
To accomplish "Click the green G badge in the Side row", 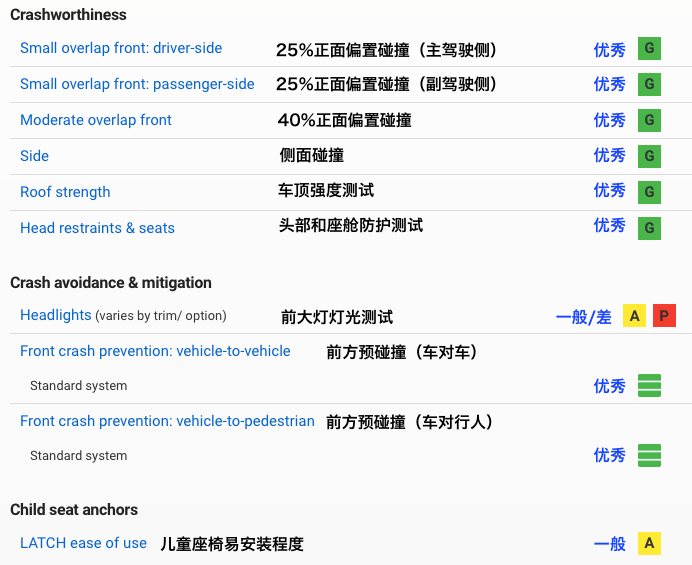I will click(649, 156).
